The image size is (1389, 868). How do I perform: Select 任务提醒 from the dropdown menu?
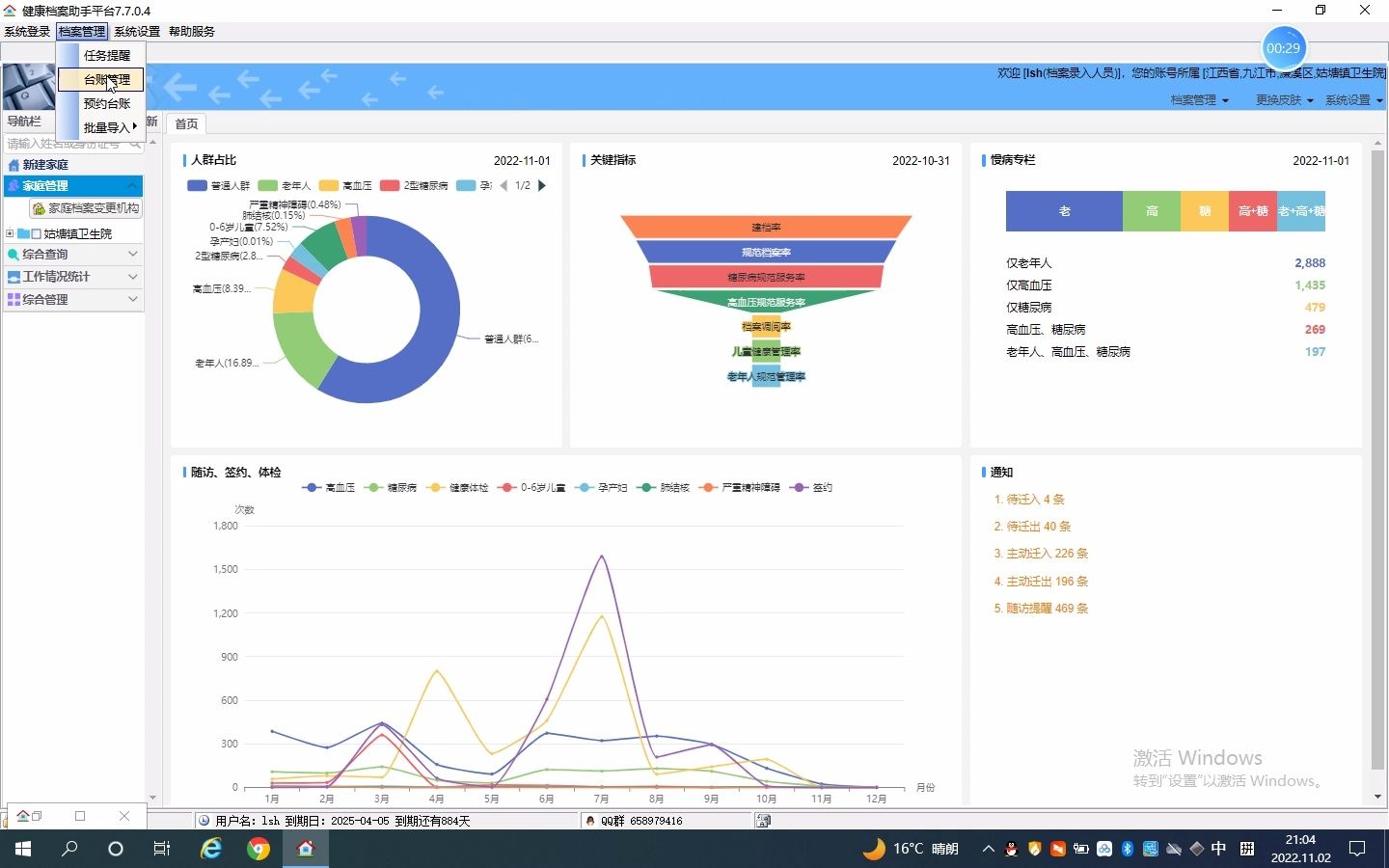pyautogui.click(x=101, y=56)
